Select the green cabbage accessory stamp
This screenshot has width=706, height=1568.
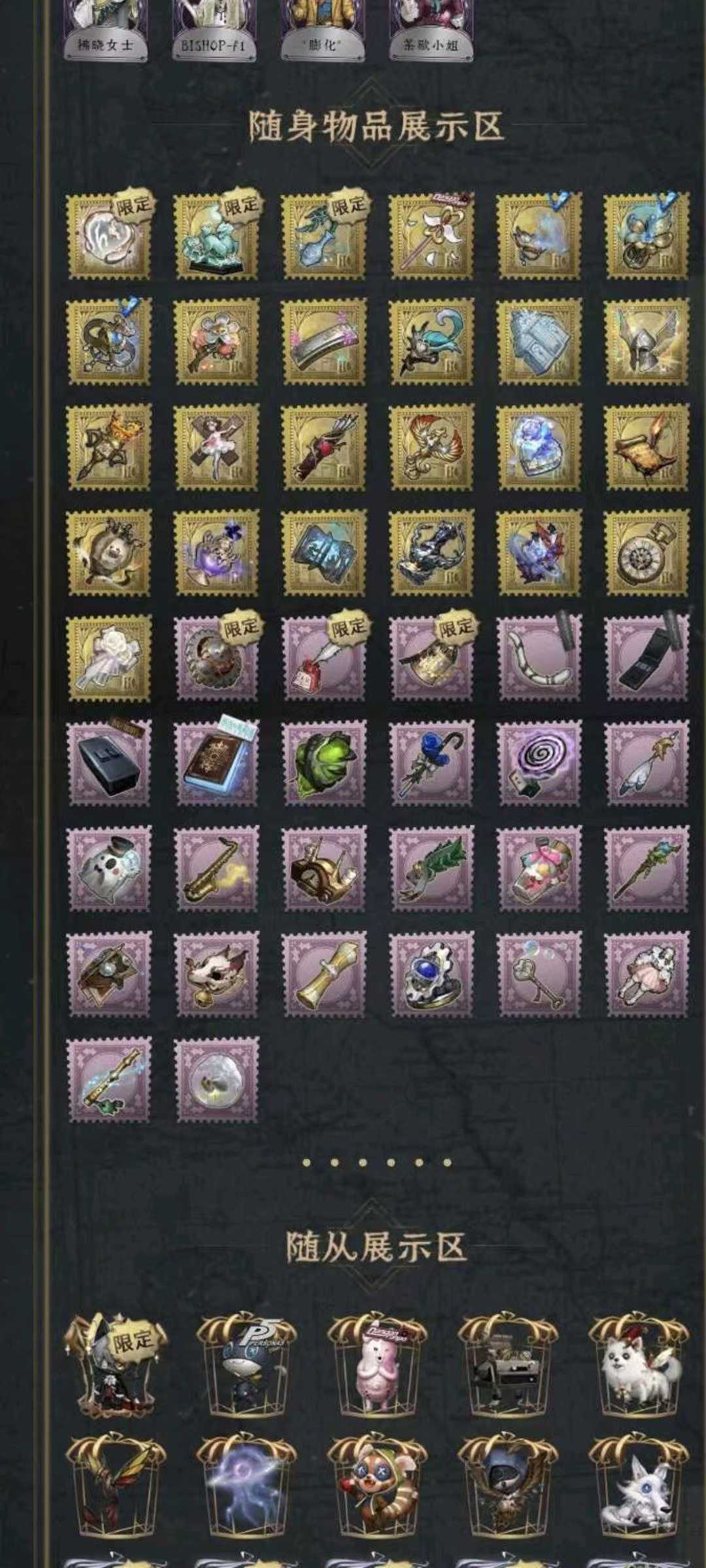pyautogui.click(x=324, y=763)
